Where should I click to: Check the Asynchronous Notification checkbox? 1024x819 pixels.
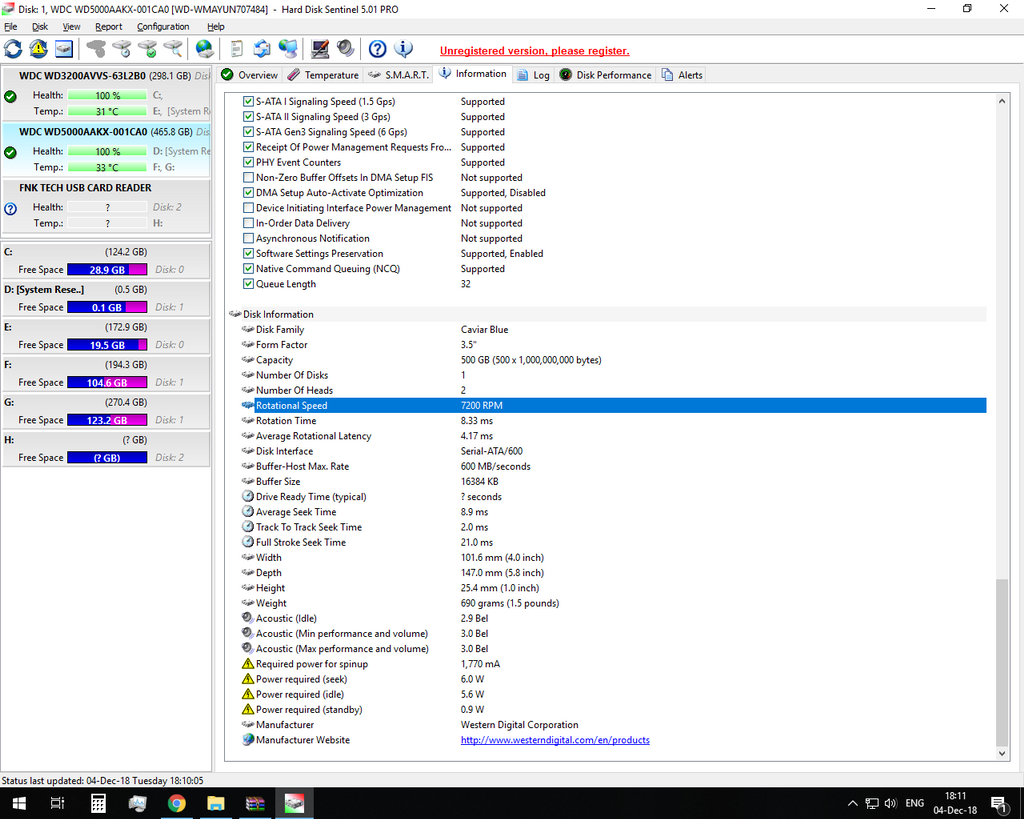pyautogui.click(x=249, y=238)
